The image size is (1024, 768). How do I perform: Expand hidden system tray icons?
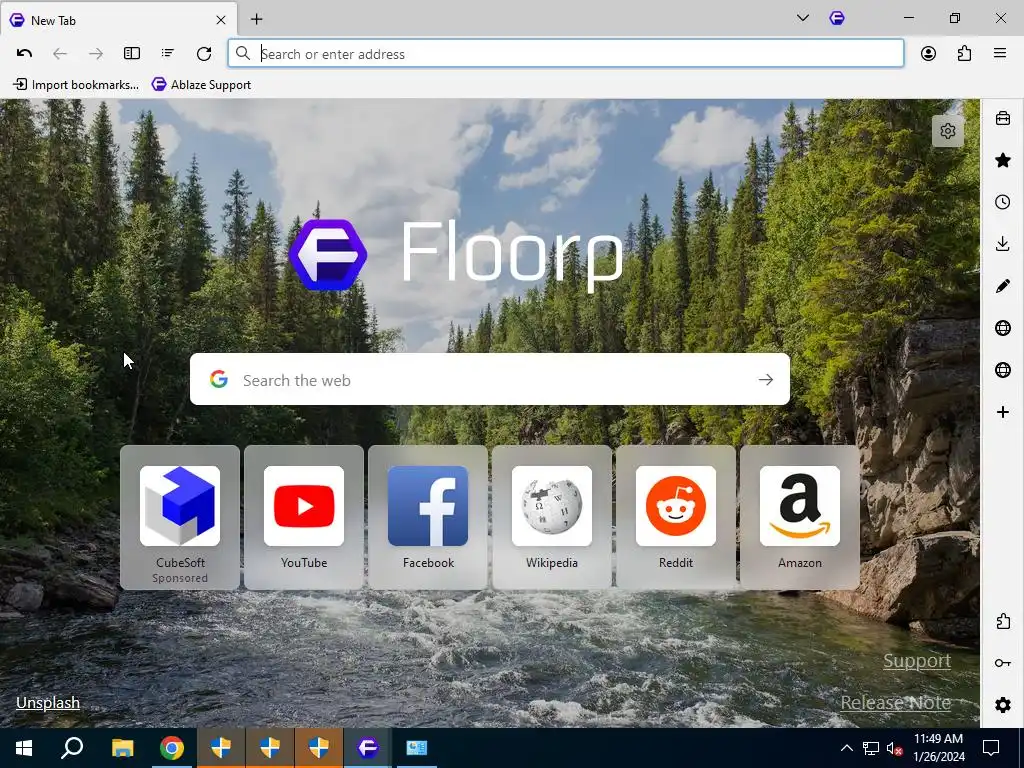pos(846,748)
